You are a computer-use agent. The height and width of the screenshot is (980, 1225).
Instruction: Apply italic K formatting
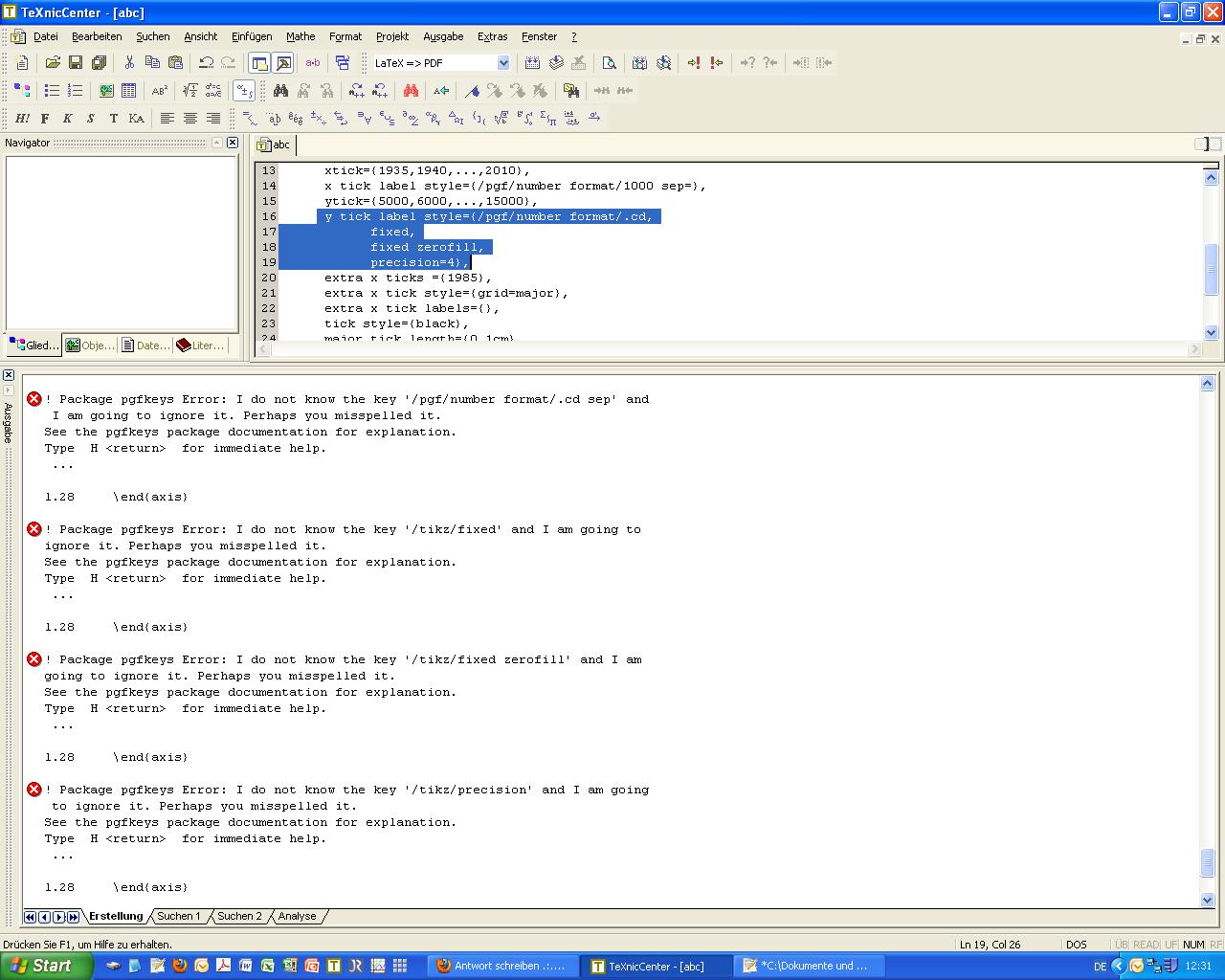[x=68, y=119]
